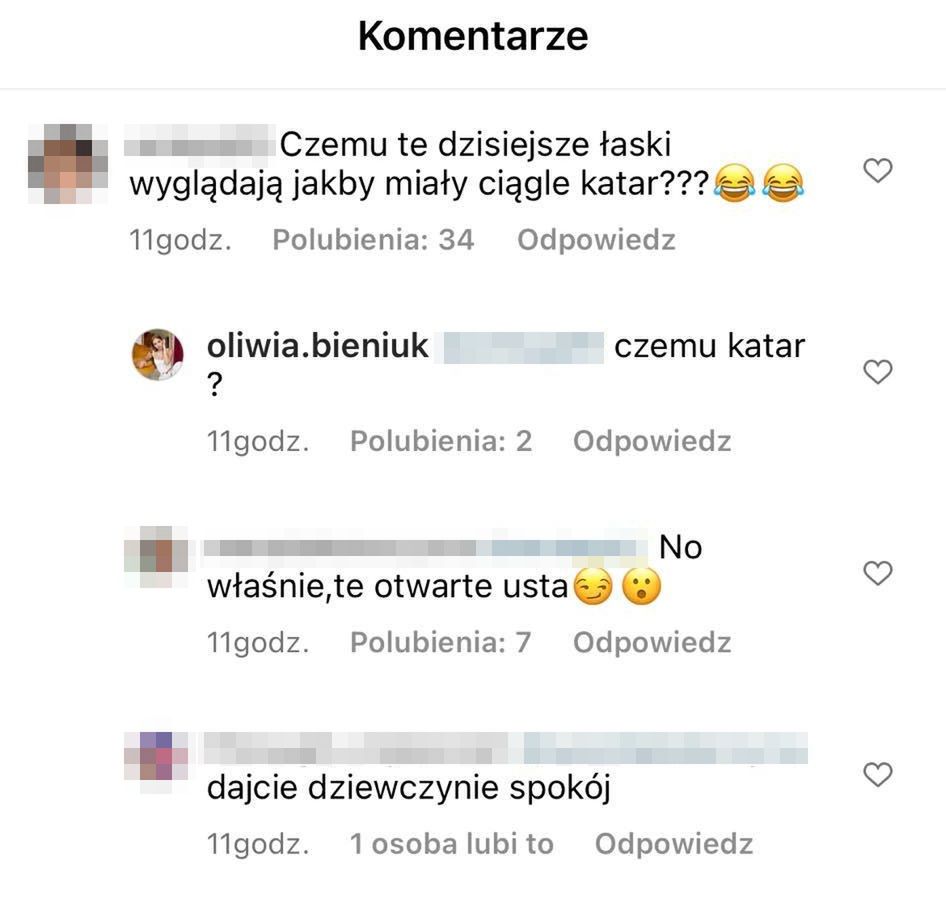Reply to the 'te otwarte usta' comment
The width and height of the screenshot is (946, 904).
(x=652, y=642)
